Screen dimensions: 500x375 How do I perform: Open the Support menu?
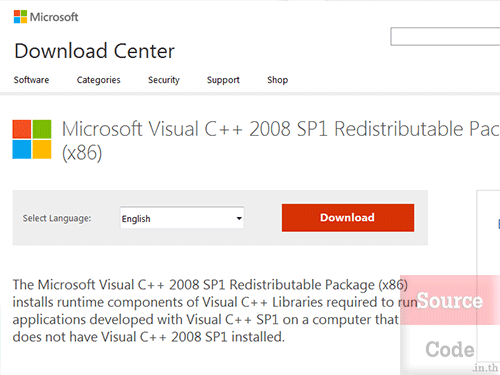pos(223,80)
